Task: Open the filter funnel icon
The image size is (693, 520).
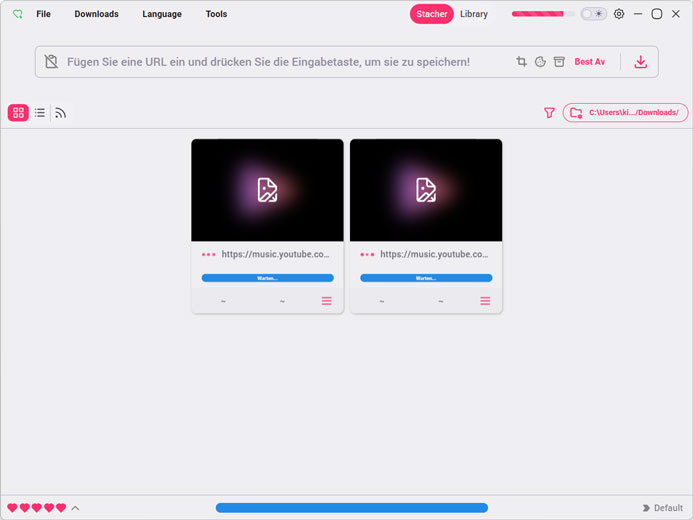Action: [549, 113]
